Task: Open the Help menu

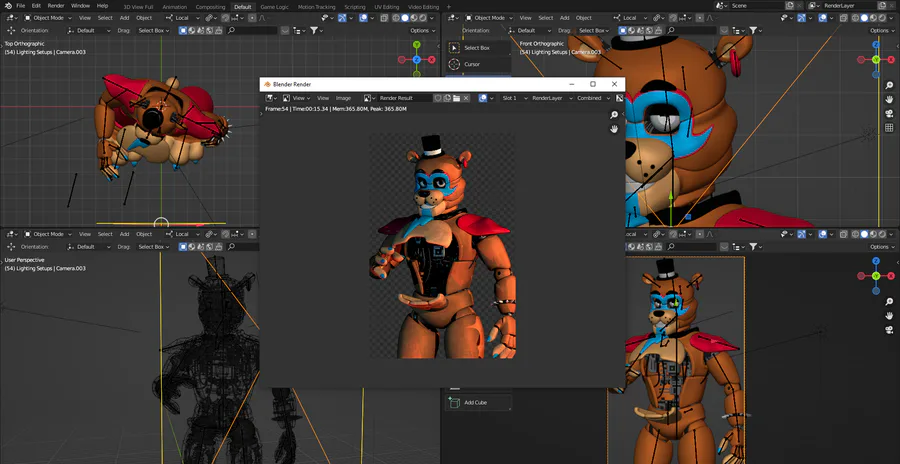Action: coord(103,6)
